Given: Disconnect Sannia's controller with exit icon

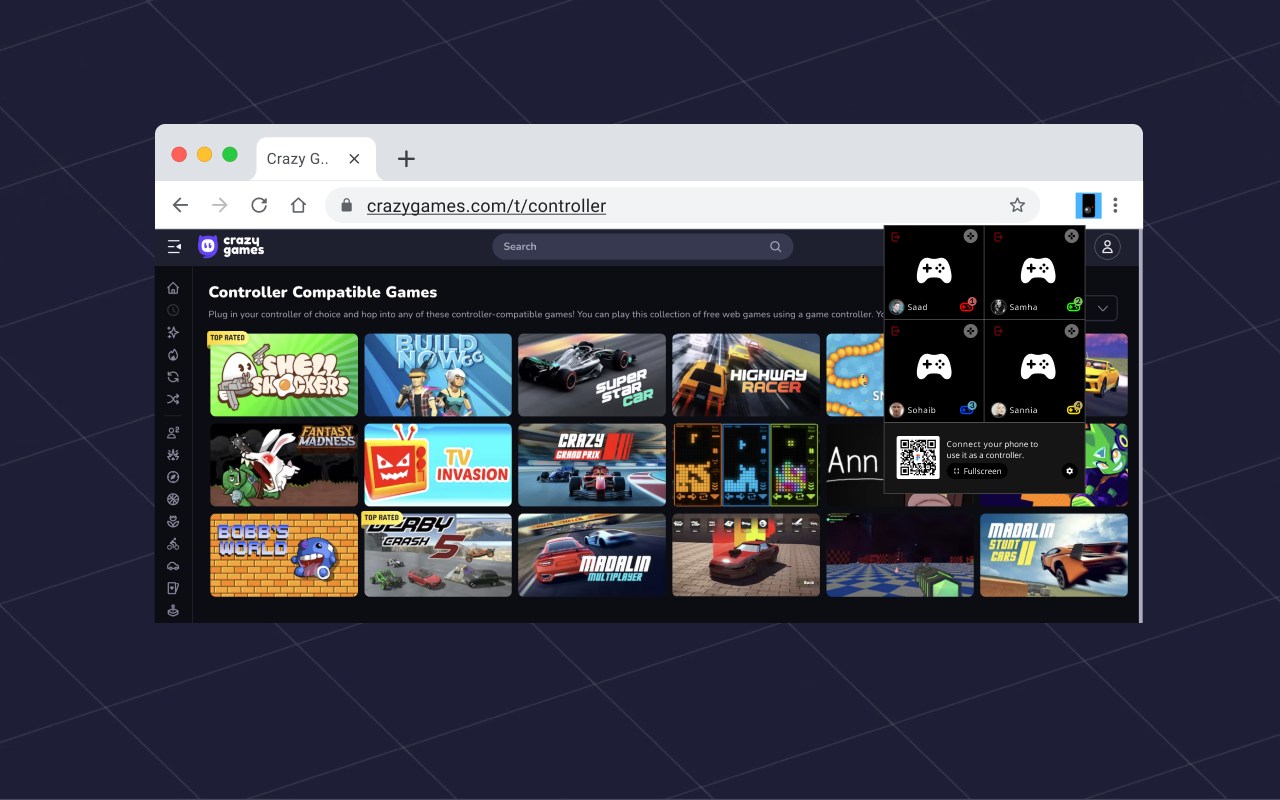Looking at the screenshot, I should pyautogui.click(x=997, y=331).
